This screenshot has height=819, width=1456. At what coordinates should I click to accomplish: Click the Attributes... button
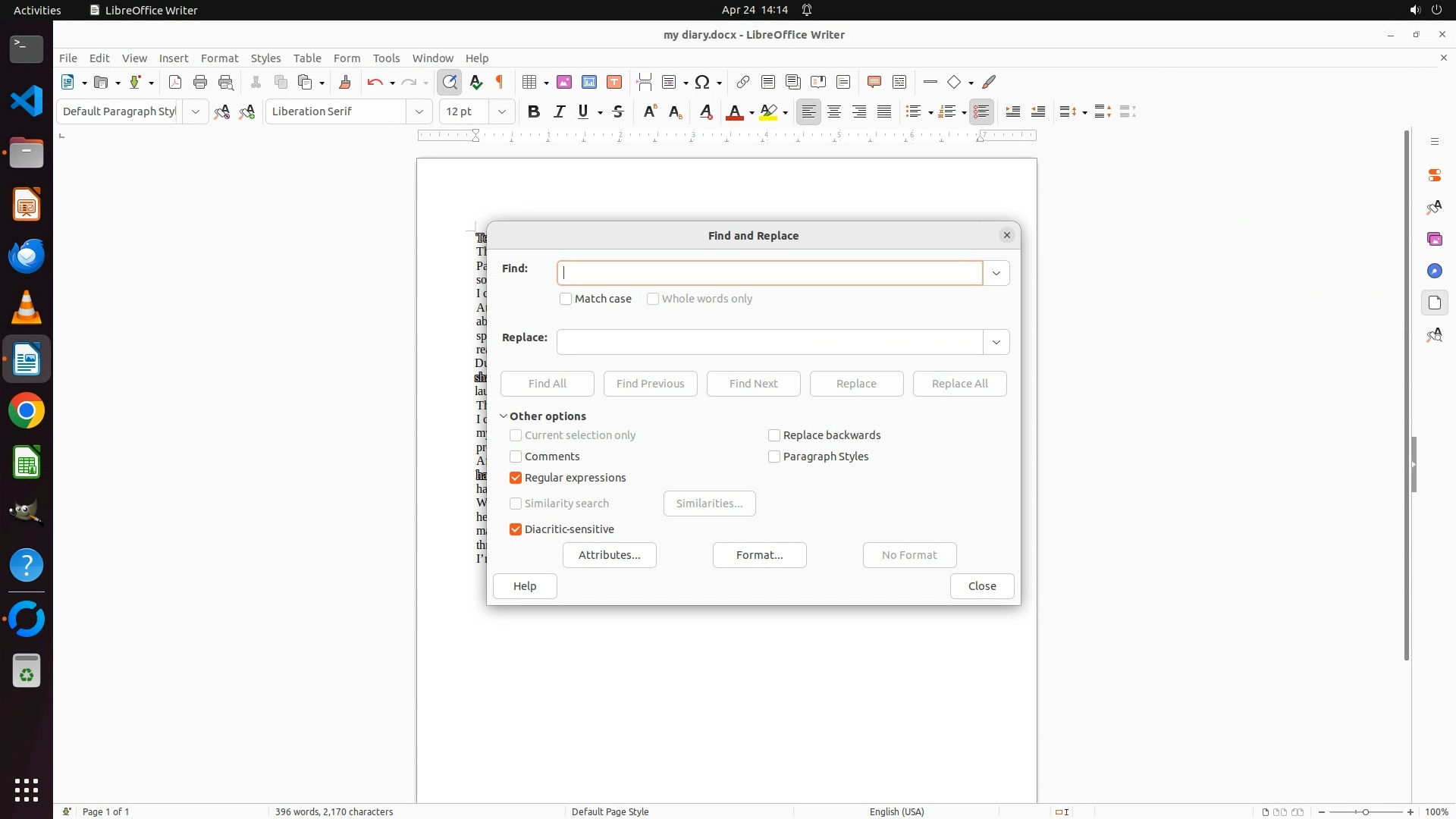(x=609, y=555)
